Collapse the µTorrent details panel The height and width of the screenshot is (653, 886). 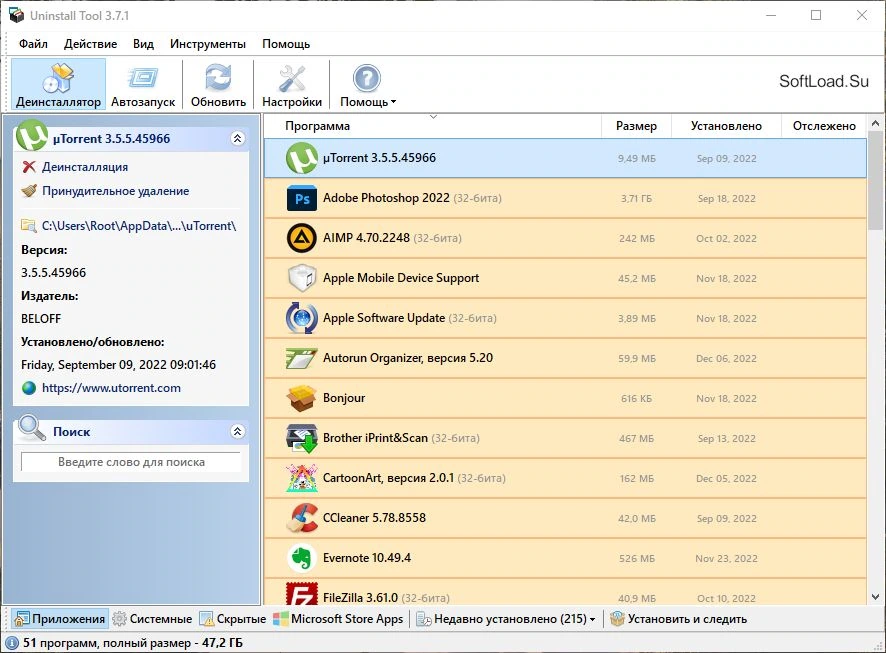[238, 138]
